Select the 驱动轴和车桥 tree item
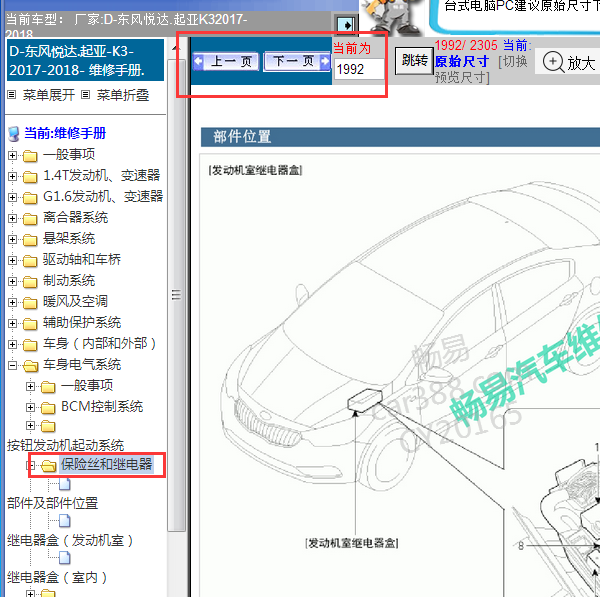Viewport: 600px width, 597px height. 82,259
